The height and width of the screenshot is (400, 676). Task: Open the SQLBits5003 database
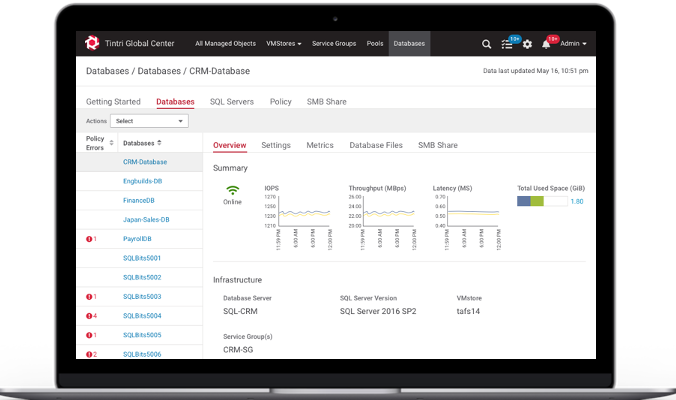(142, 297)
